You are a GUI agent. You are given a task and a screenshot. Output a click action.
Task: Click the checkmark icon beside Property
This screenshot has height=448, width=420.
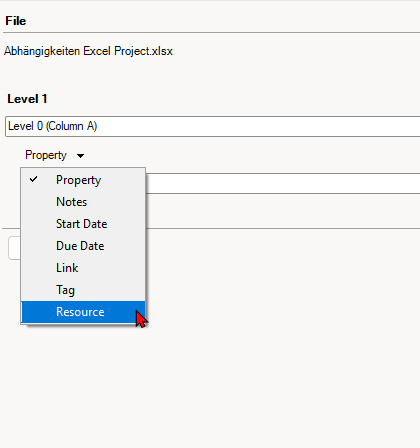33,179
